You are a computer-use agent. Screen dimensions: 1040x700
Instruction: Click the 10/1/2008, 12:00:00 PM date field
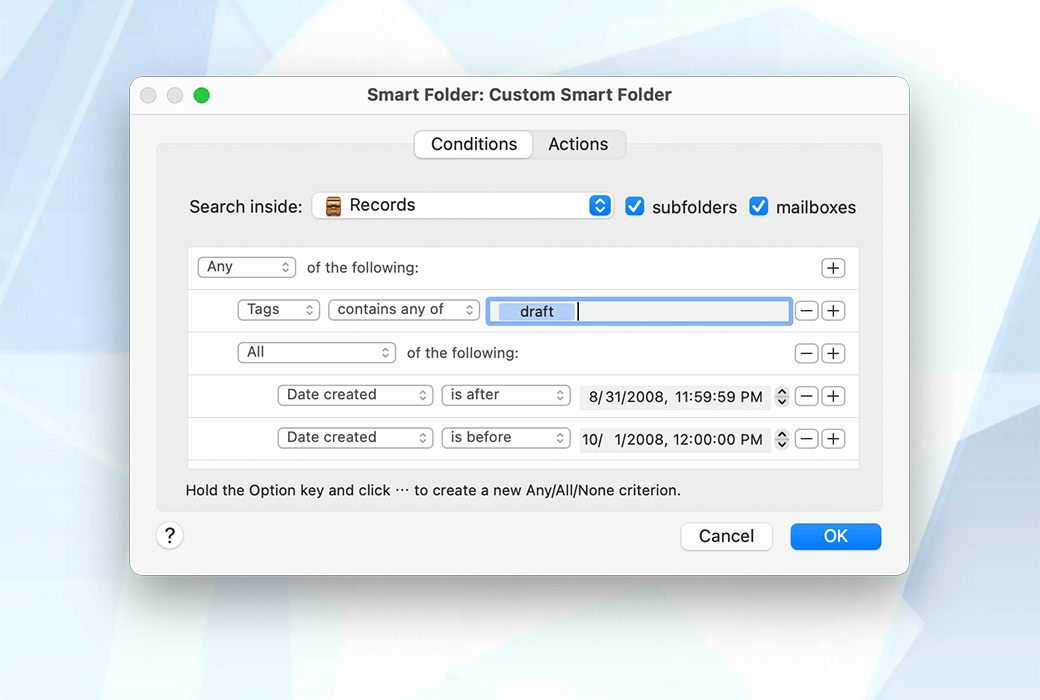[x=675, y=439]
